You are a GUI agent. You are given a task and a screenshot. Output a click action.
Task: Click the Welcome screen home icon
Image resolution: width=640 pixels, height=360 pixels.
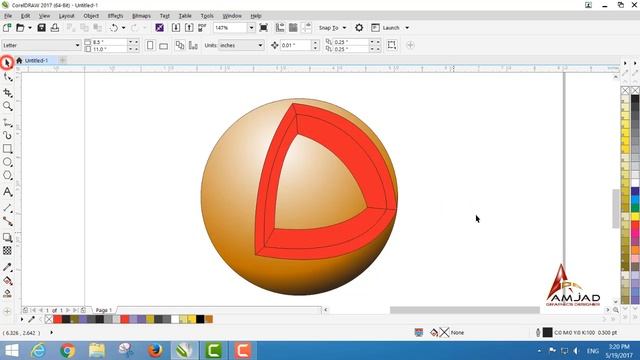[19, 60]
